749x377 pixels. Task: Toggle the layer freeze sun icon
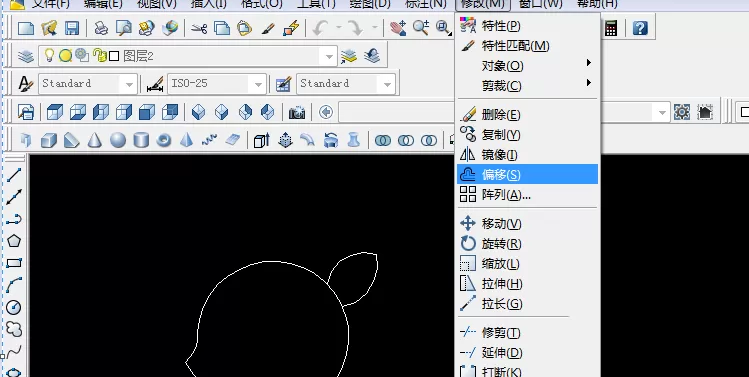(65, 56)
